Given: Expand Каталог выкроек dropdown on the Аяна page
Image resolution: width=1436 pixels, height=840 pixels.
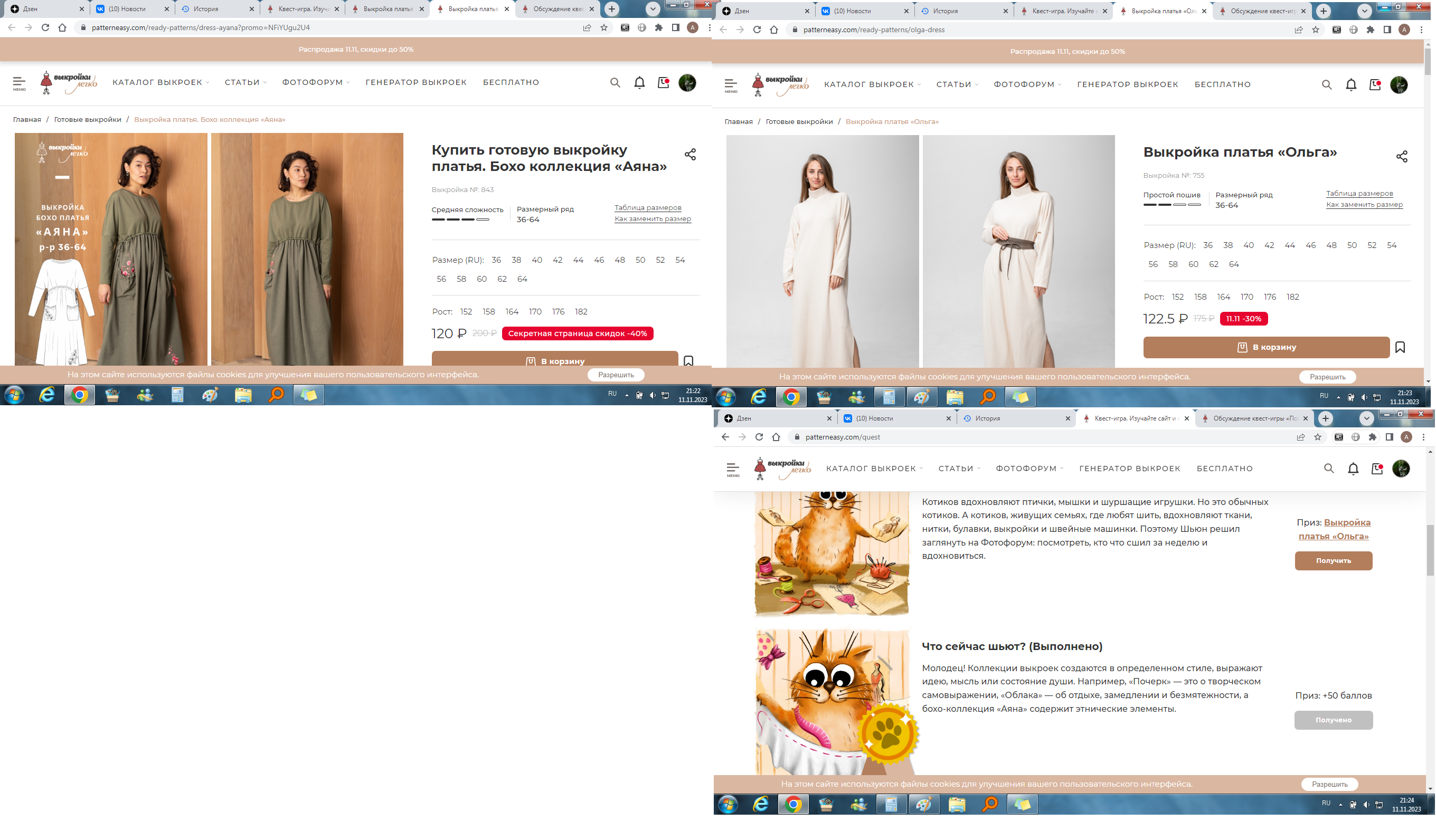Looking at the screenshot, I should 160,83.
